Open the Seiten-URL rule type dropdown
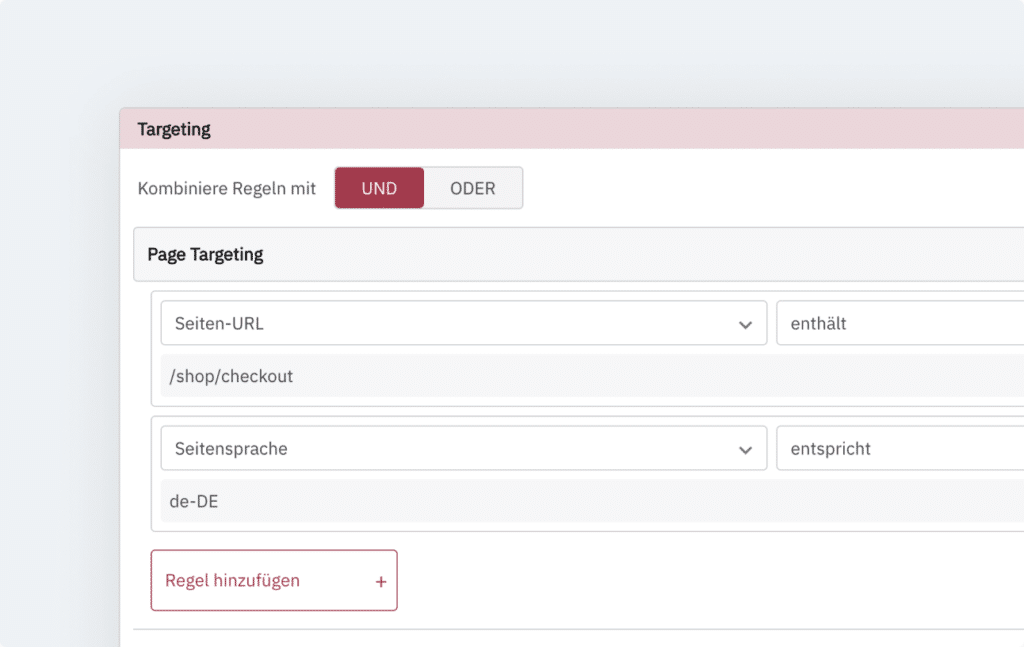Image resolution: width=1024 pixels, height=647 pixels. tap(463, 323)
